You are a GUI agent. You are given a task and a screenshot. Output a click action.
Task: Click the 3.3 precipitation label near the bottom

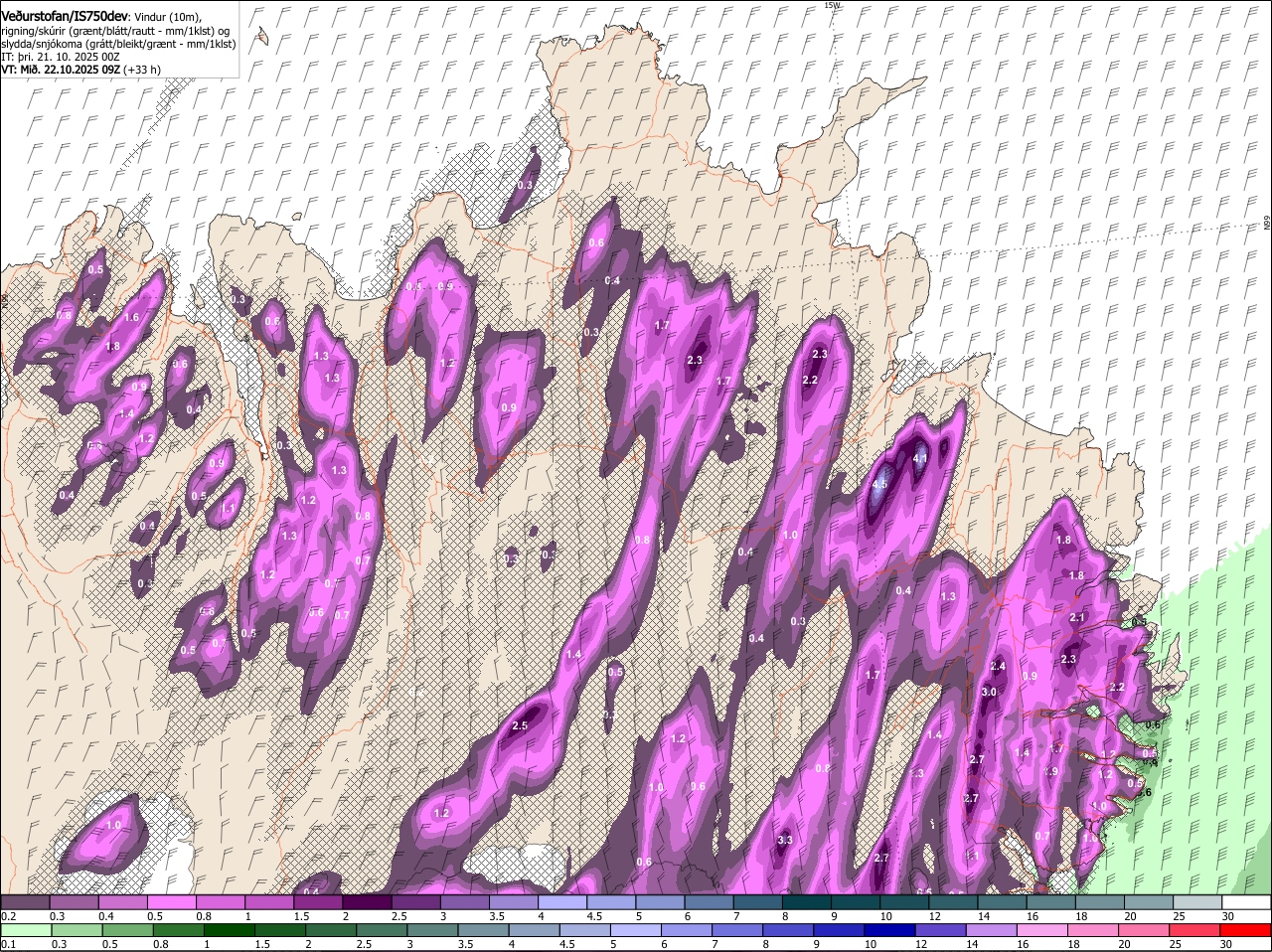tap(784, 840)
